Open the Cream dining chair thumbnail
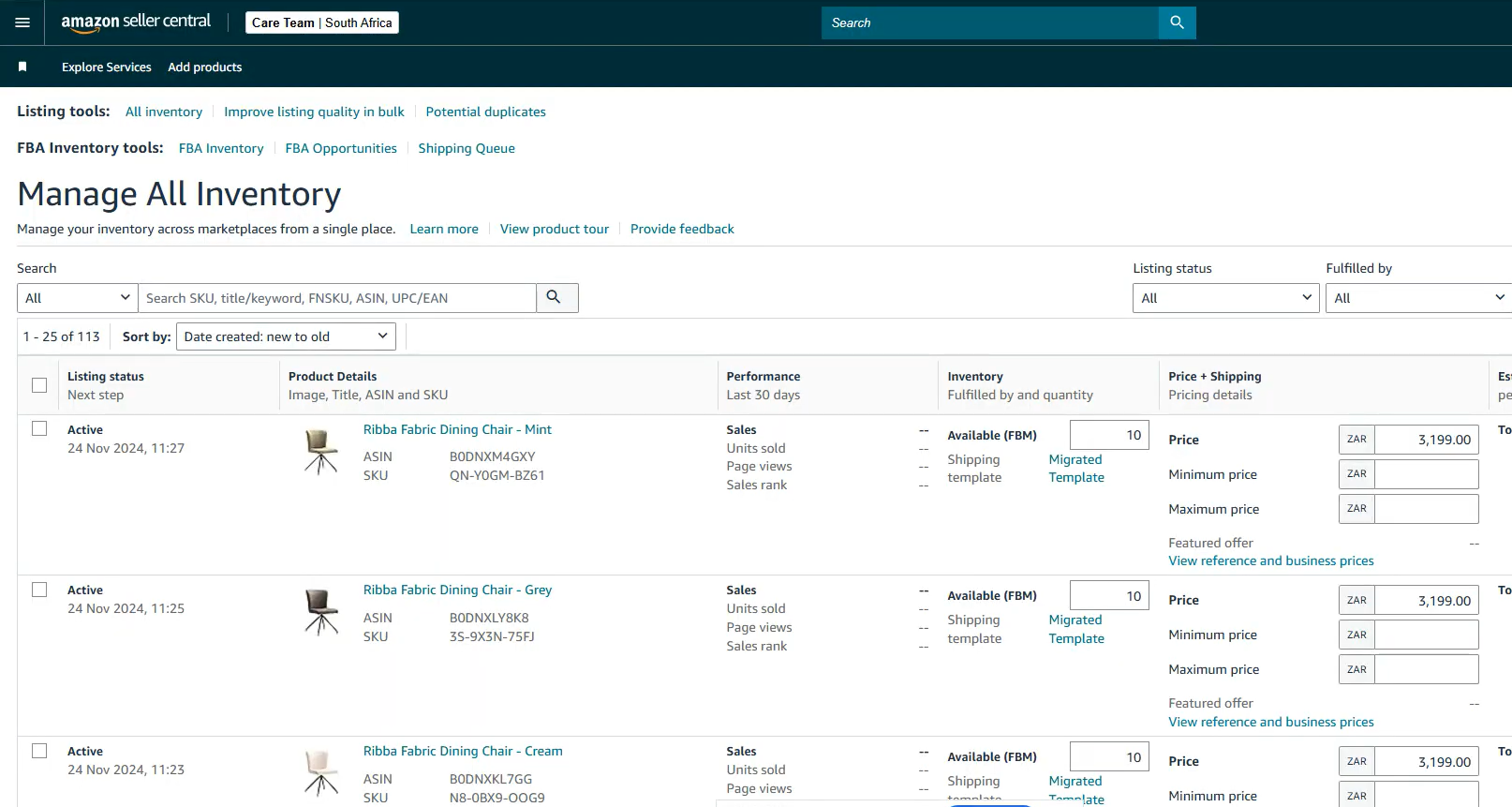Viewport: 1512px width, 807px height. point(321,772)
